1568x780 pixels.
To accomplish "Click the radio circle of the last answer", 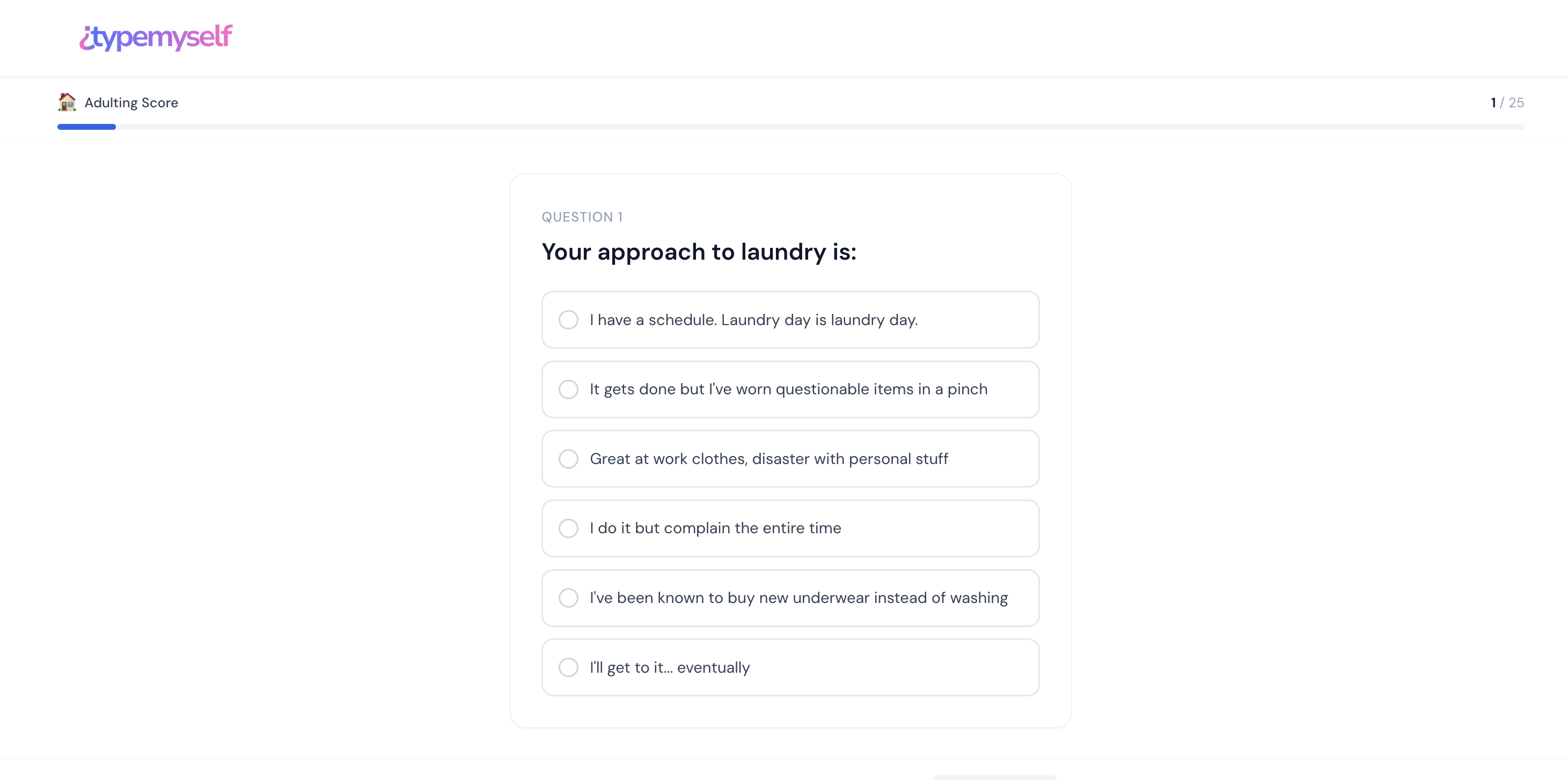I will tap(568, 667).
